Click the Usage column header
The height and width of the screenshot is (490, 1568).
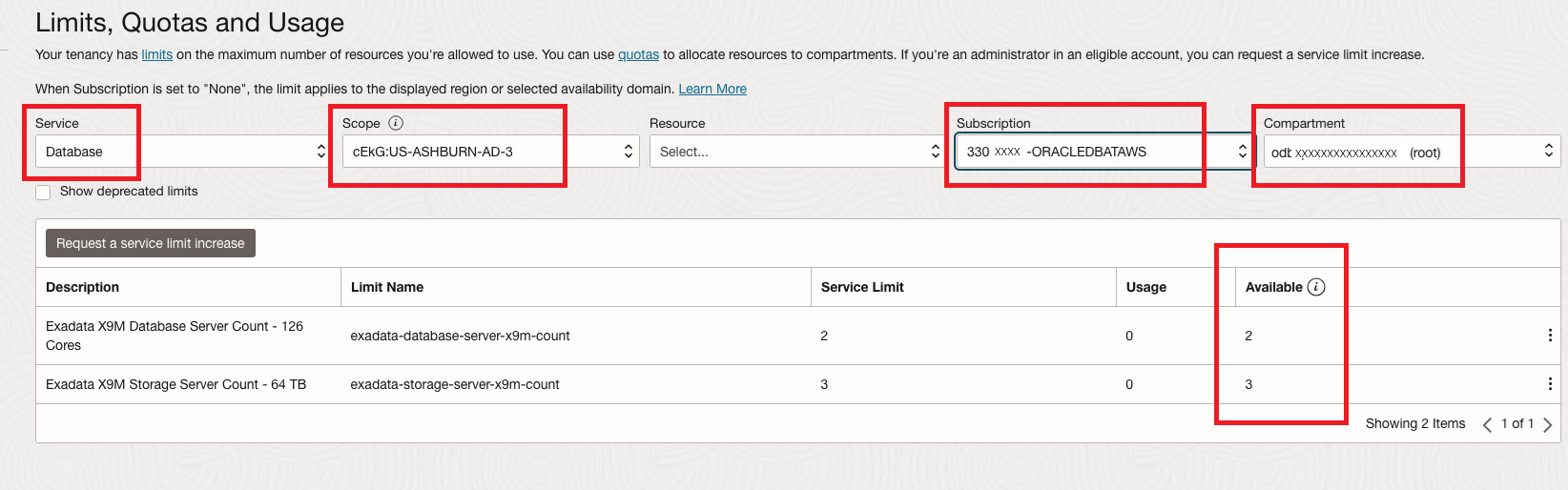click(x=1145, y=287)
